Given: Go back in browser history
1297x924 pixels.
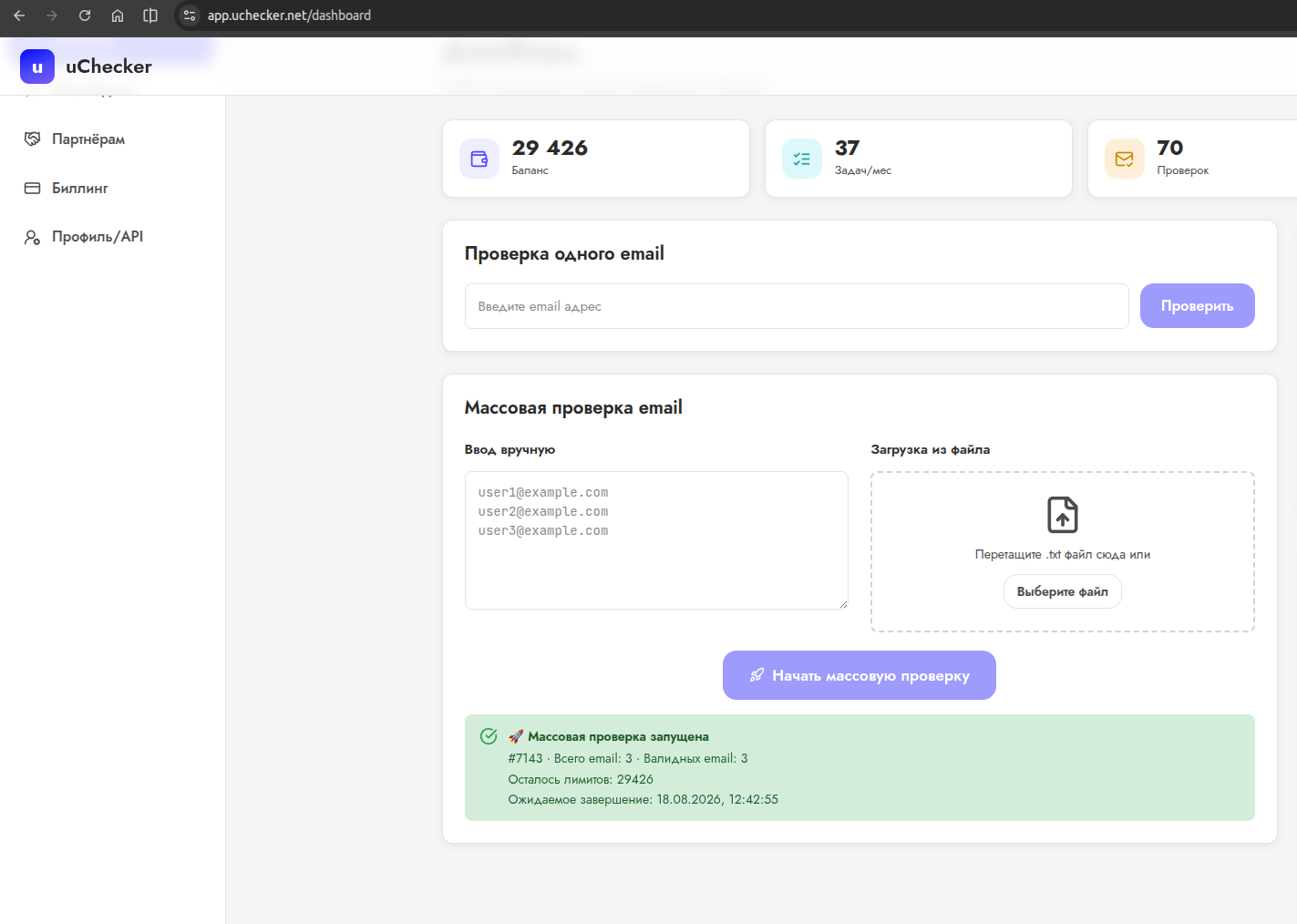Looking at the screenshot, I should click(x=19, y=15).
